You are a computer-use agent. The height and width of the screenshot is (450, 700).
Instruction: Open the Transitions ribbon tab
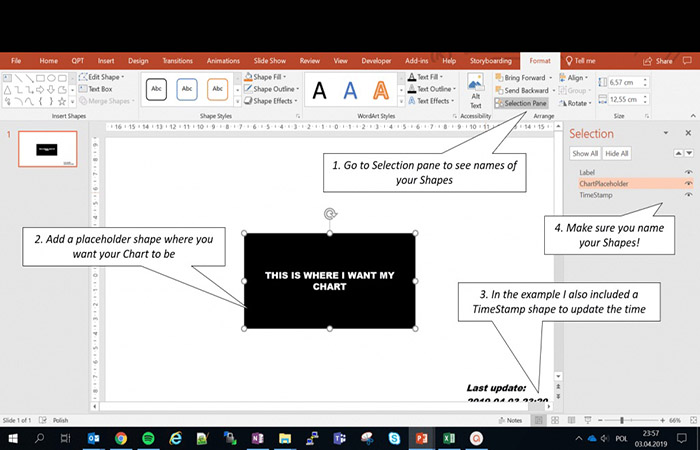pyautogui.click(x=177, y=61)
